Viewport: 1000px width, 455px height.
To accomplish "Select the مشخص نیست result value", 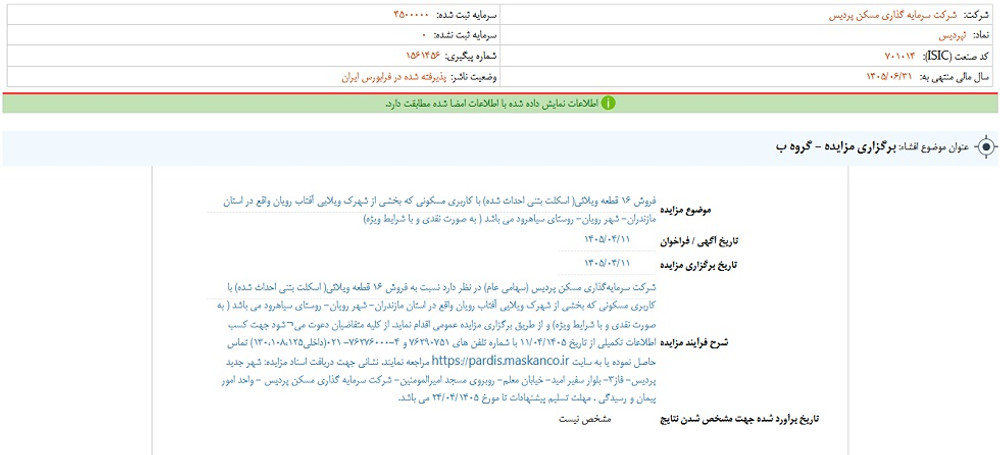I will [585, 419].
